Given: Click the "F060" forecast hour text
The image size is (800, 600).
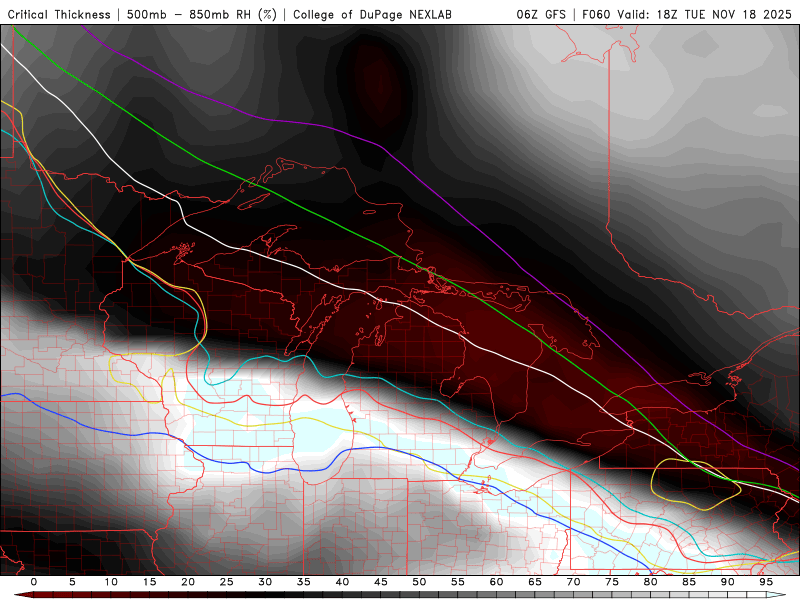Looking at the screenshot, I should tap(597, 15).
